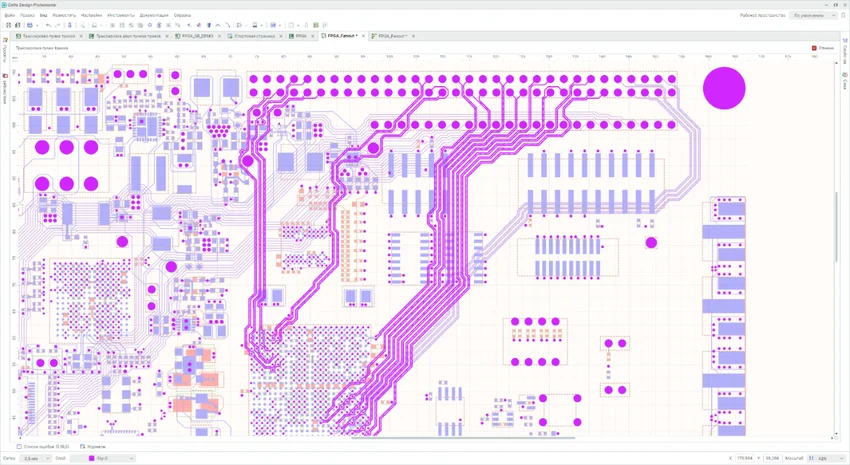The height and width of the screenshot is (465, 850).
Task: Switch to the FPGA_SB_DRM3 tab
Action: 197,36
